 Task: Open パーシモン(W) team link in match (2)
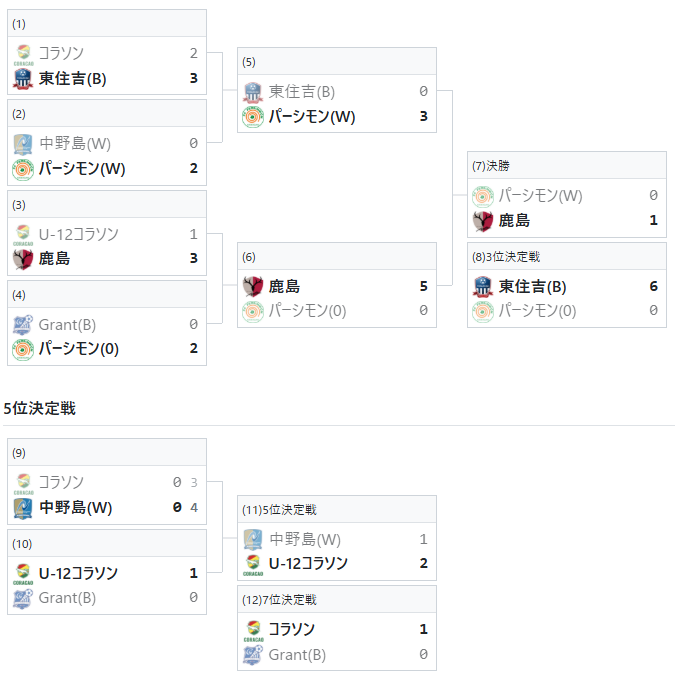tap(82, 169)
